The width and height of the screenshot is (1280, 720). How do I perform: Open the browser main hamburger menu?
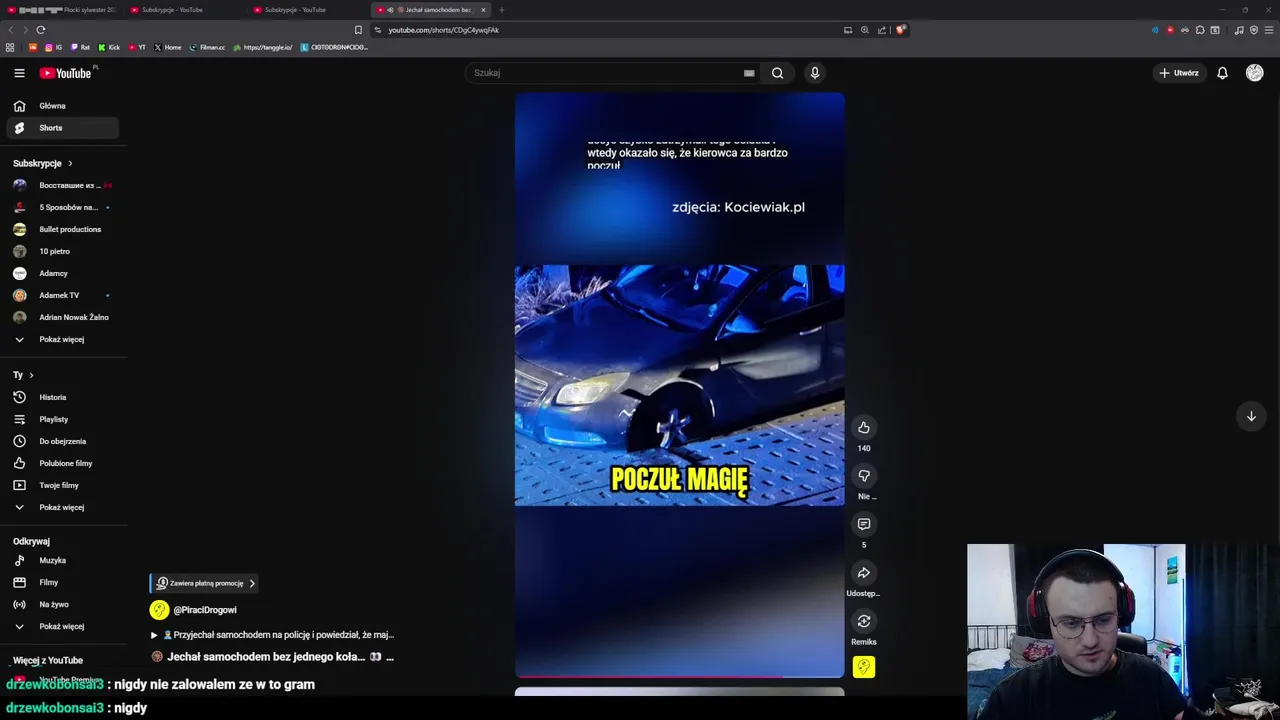click(x=1268, y=30)
